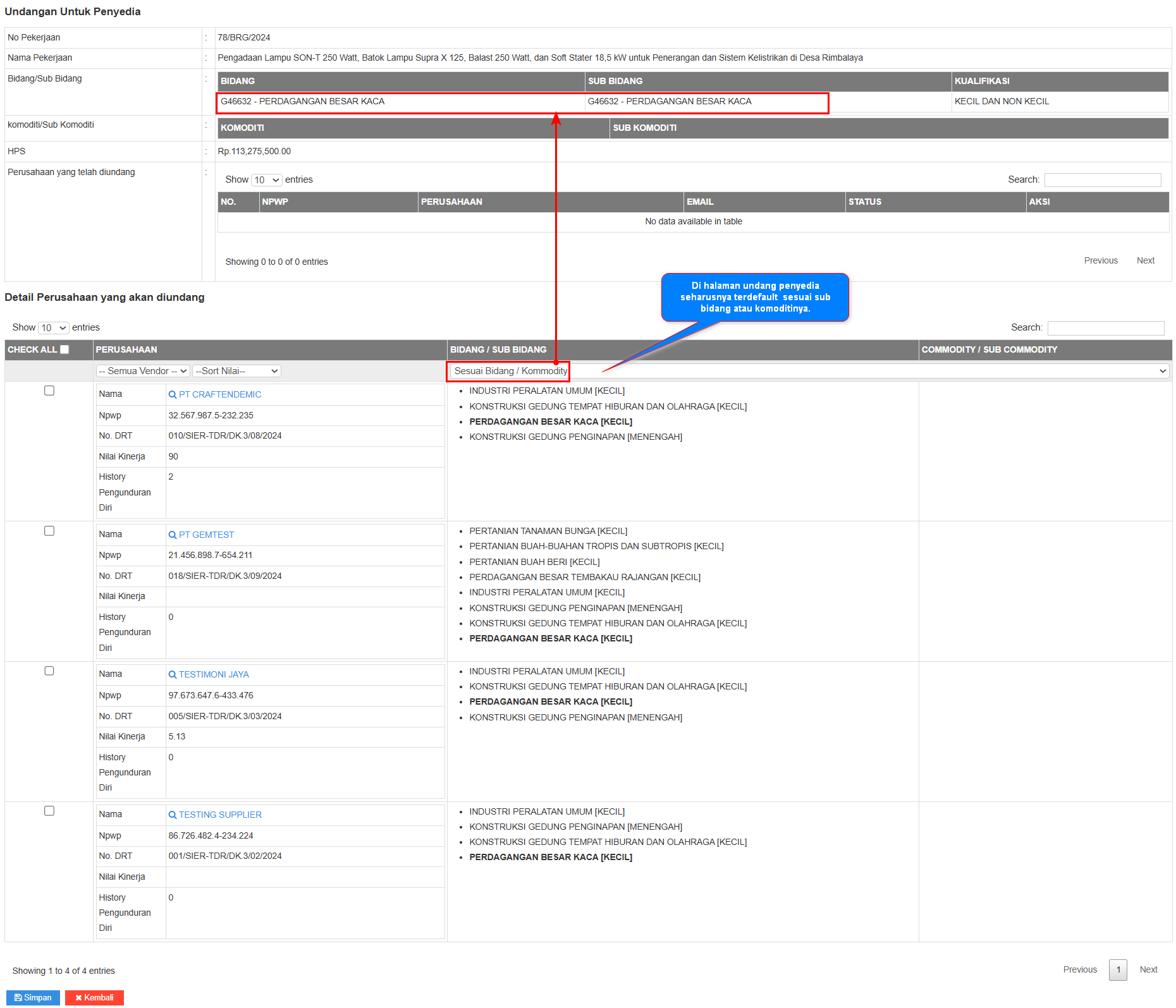Open the PT CRAFTENDEMIC company link
This screenshot has width=1176, height=1008.
[x=220, y=394]
